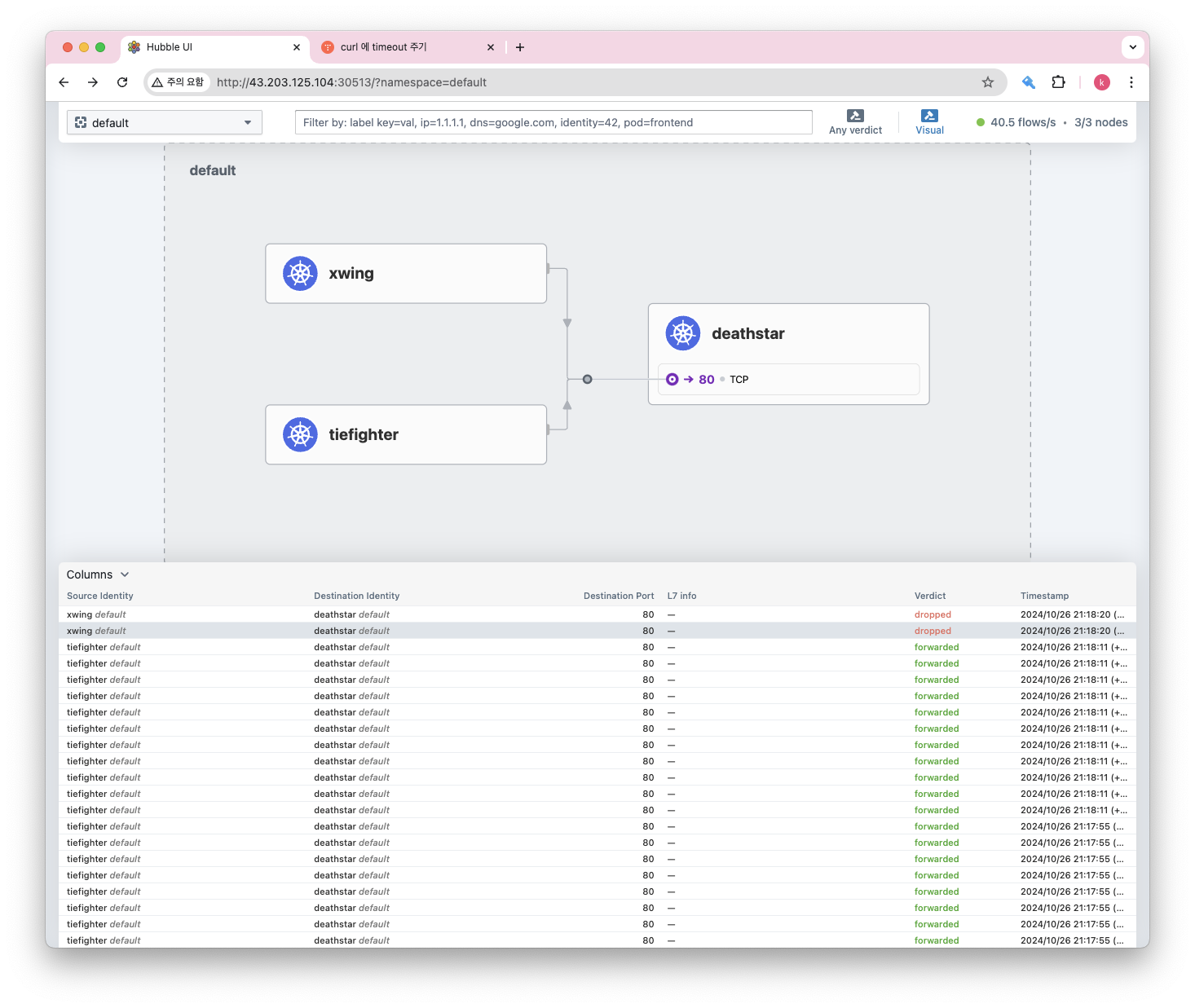Open a new browser tab
Screen dimensions: 1195x1008
click(520, 47)
